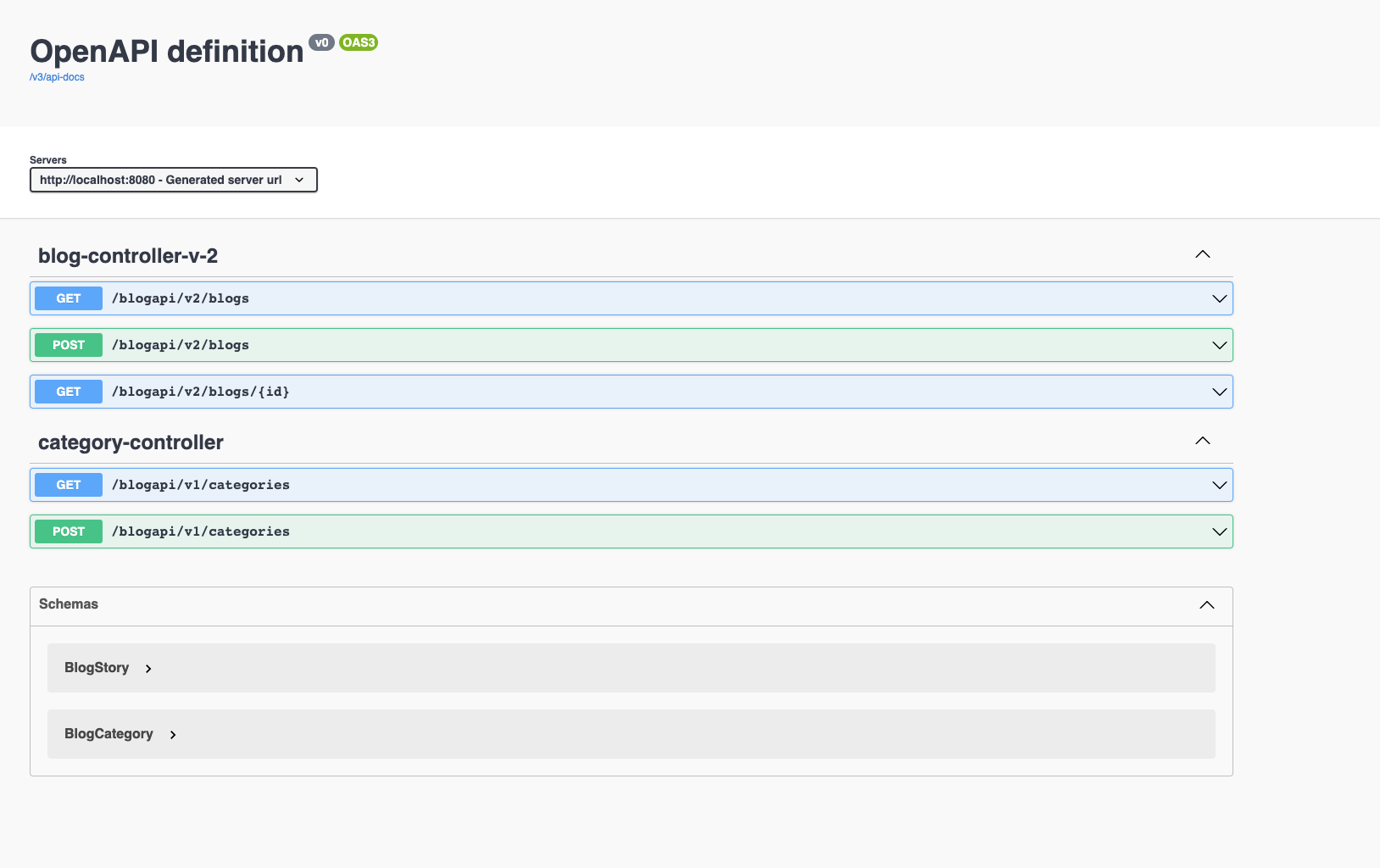Collapse the Schemas section
1380x868 pixels.
pyautogui.click(x=1207, y=604)
